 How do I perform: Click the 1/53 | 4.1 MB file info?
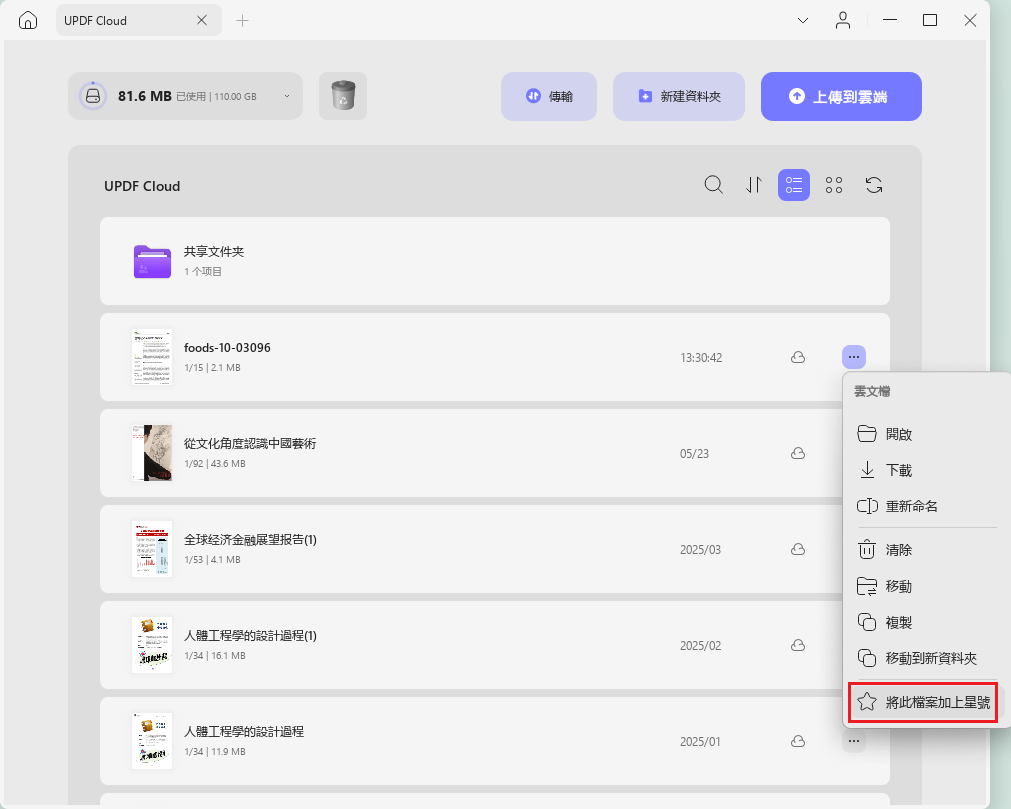[212, 560]
